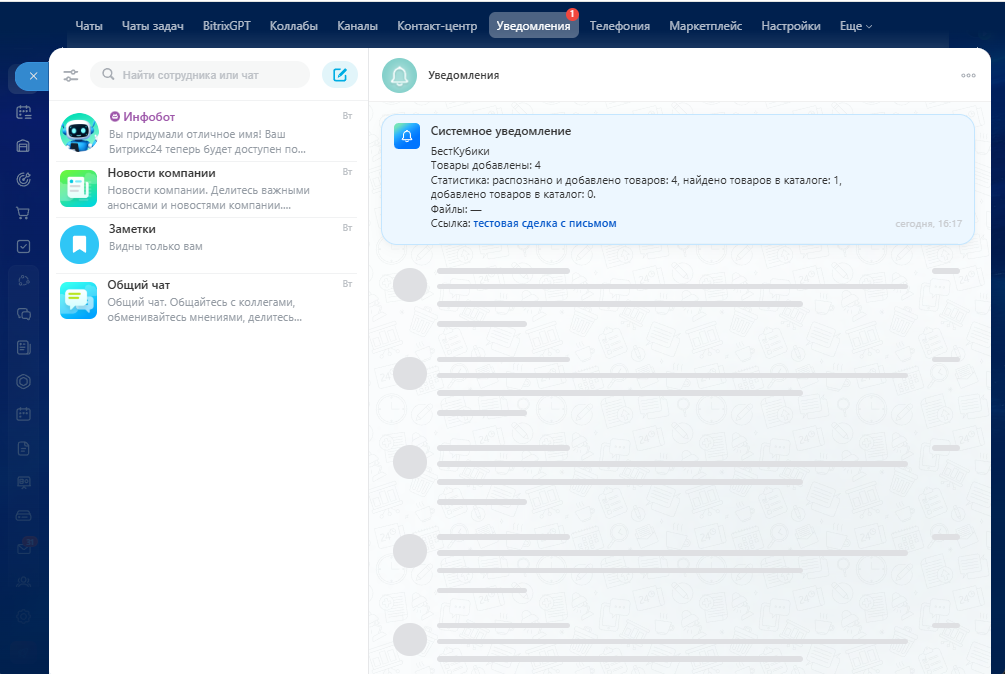Open the Каналы tab
1005x674 pixels.
(357, 26)
